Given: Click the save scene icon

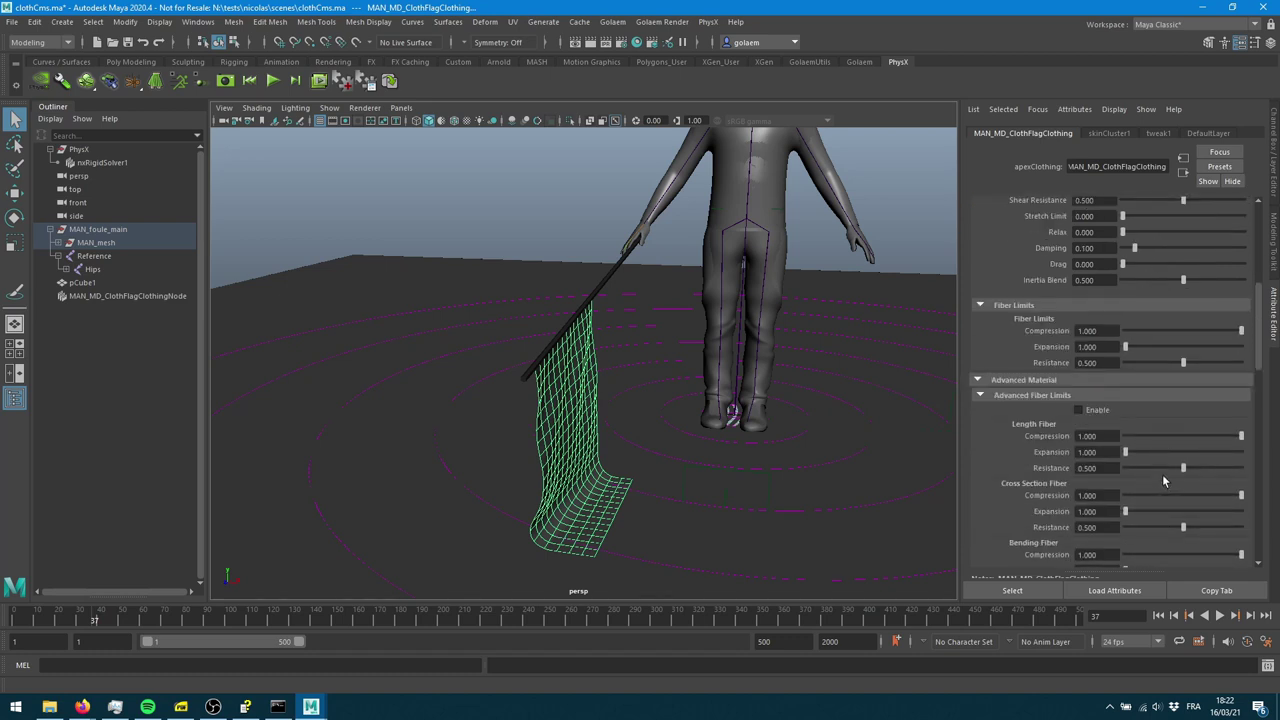Looking at the screenshot, I should click(x=127, y=42).
